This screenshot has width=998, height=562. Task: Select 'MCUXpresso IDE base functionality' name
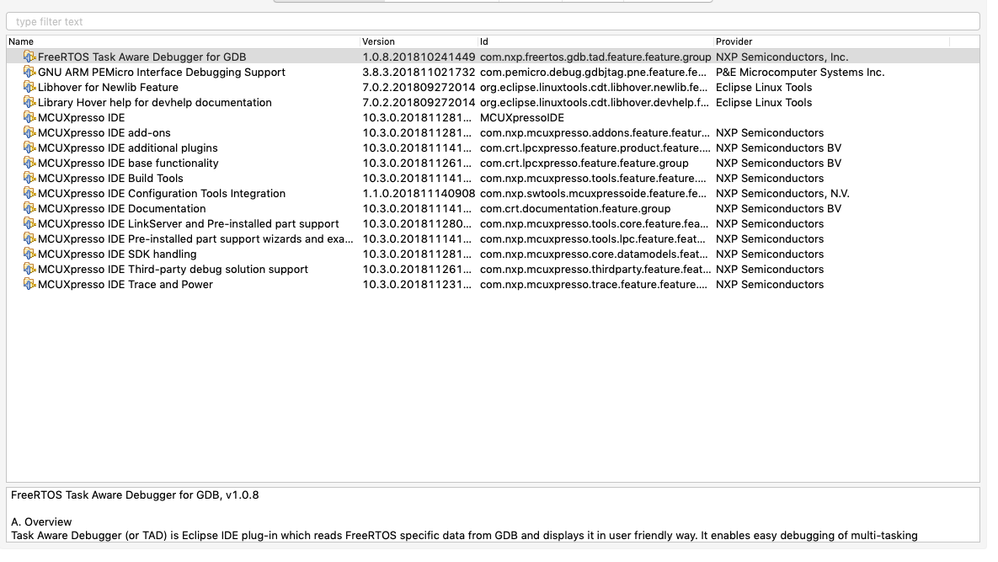[x=128, y=164]
